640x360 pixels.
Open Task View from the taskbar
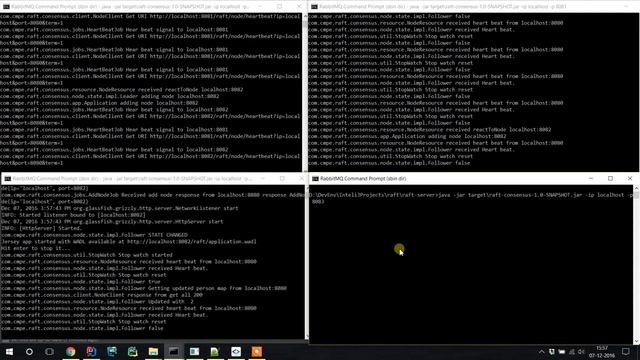click(49, 351)
